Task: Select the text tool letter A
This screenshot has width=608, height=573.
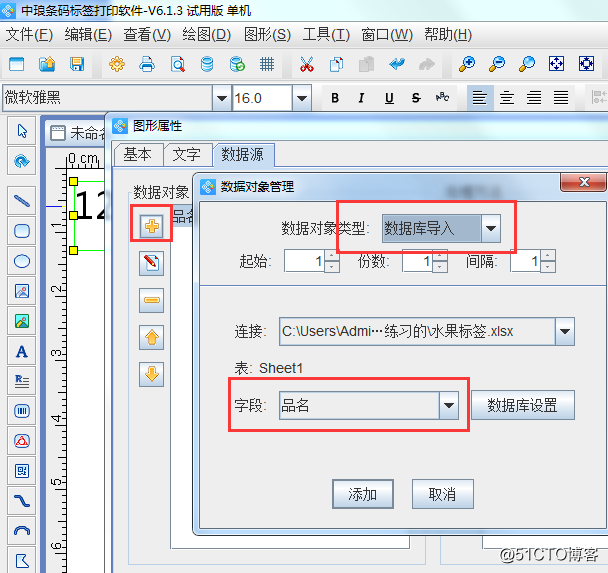Action: coord(22,351)
